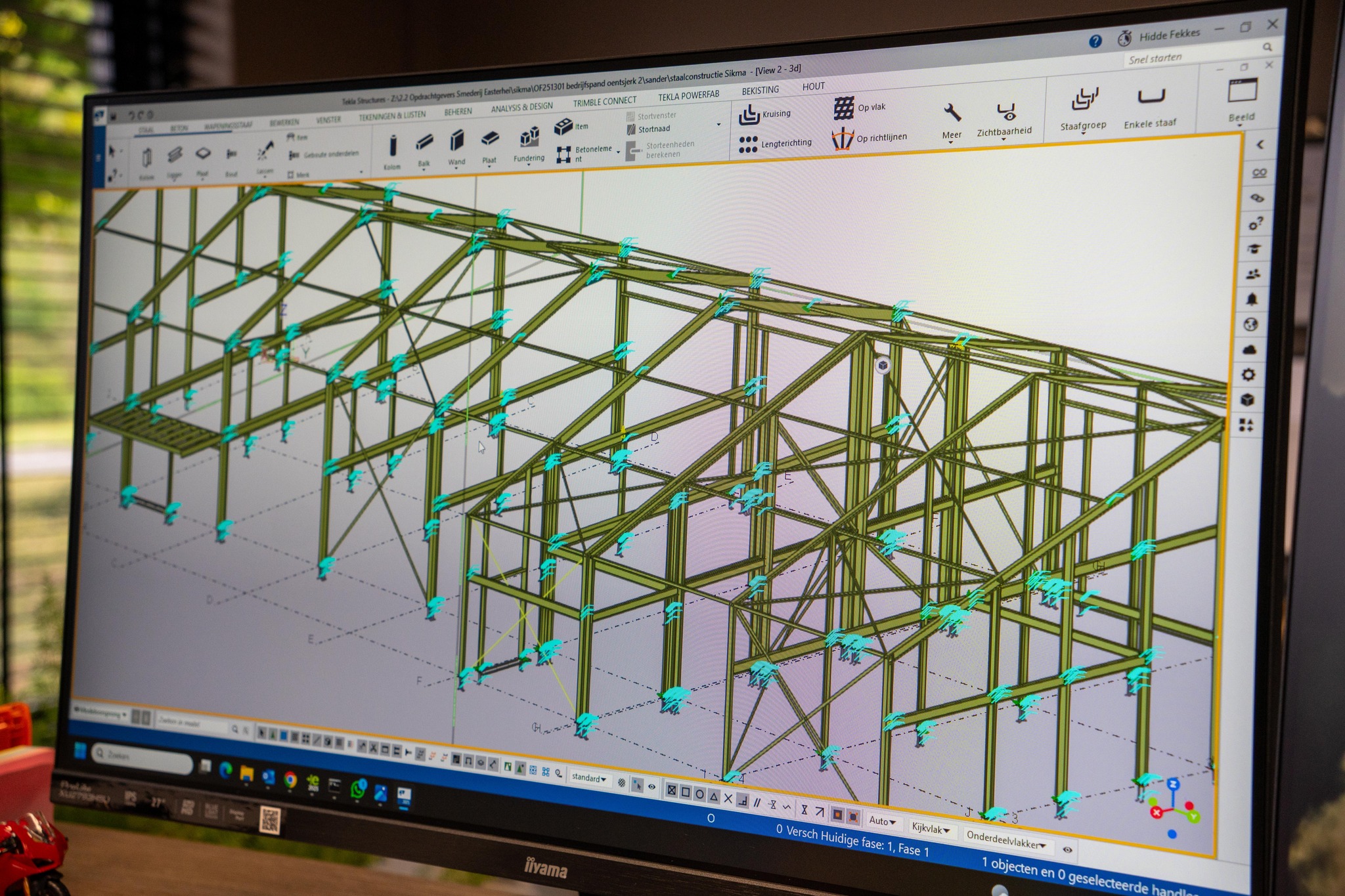
Task: Open the BEKISTING ribbon tab
Action: coord(760,91)
